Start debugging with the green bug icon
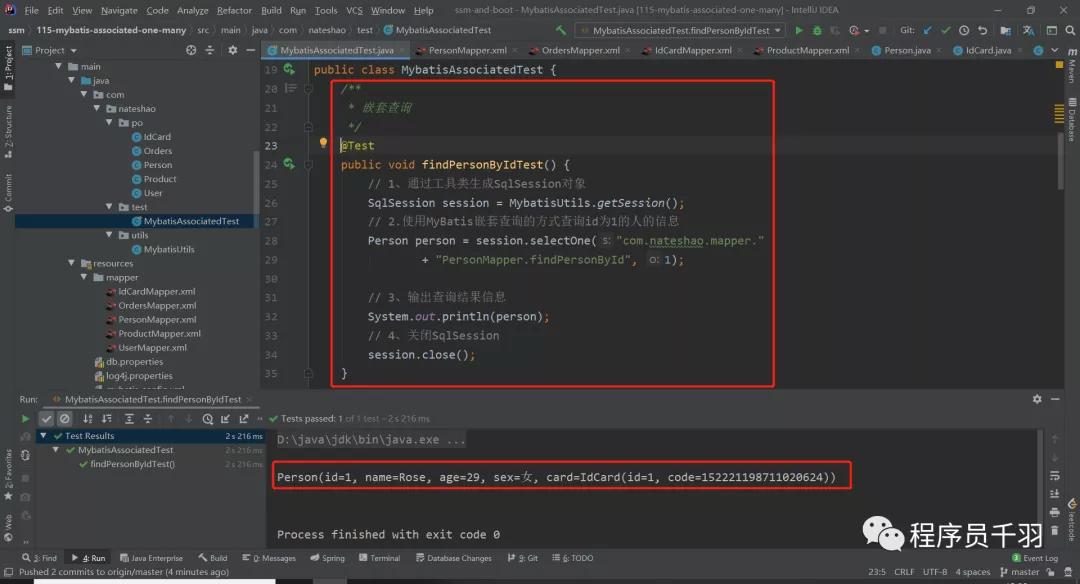Viewport: 1080px width, 584px height. [817, 30]
